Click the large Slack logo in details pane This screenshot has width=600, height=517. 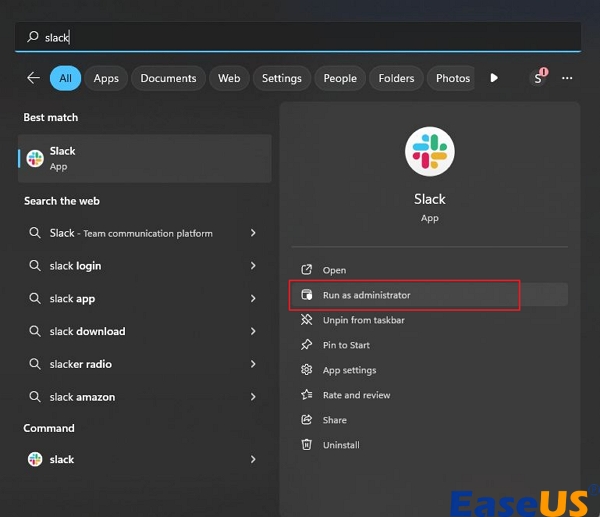point(429,152)
